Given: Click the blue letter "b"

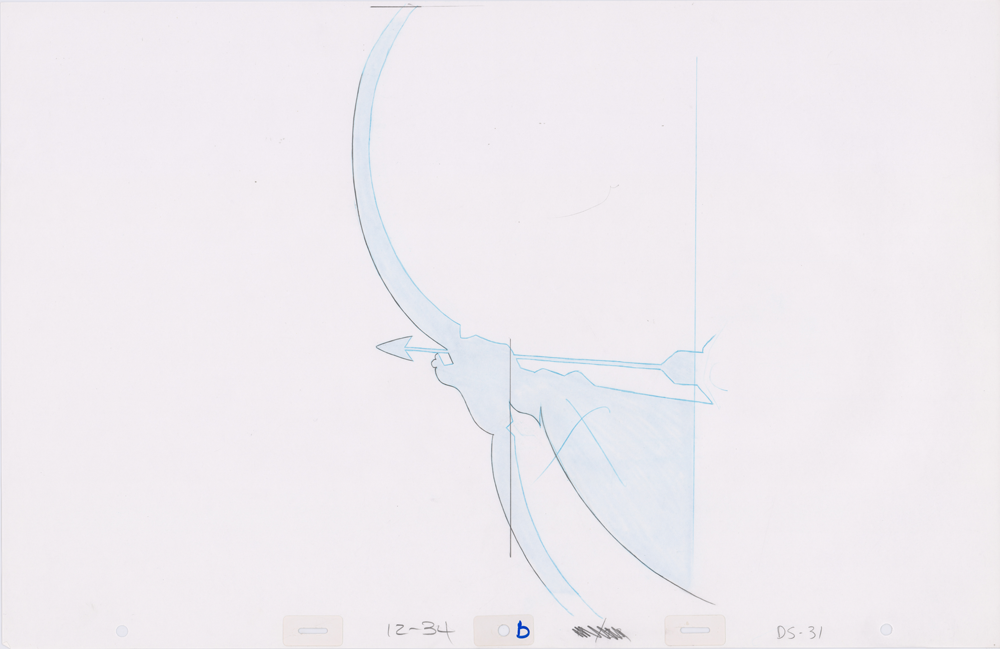Looking at the screenshot, I should pos(523,630).
